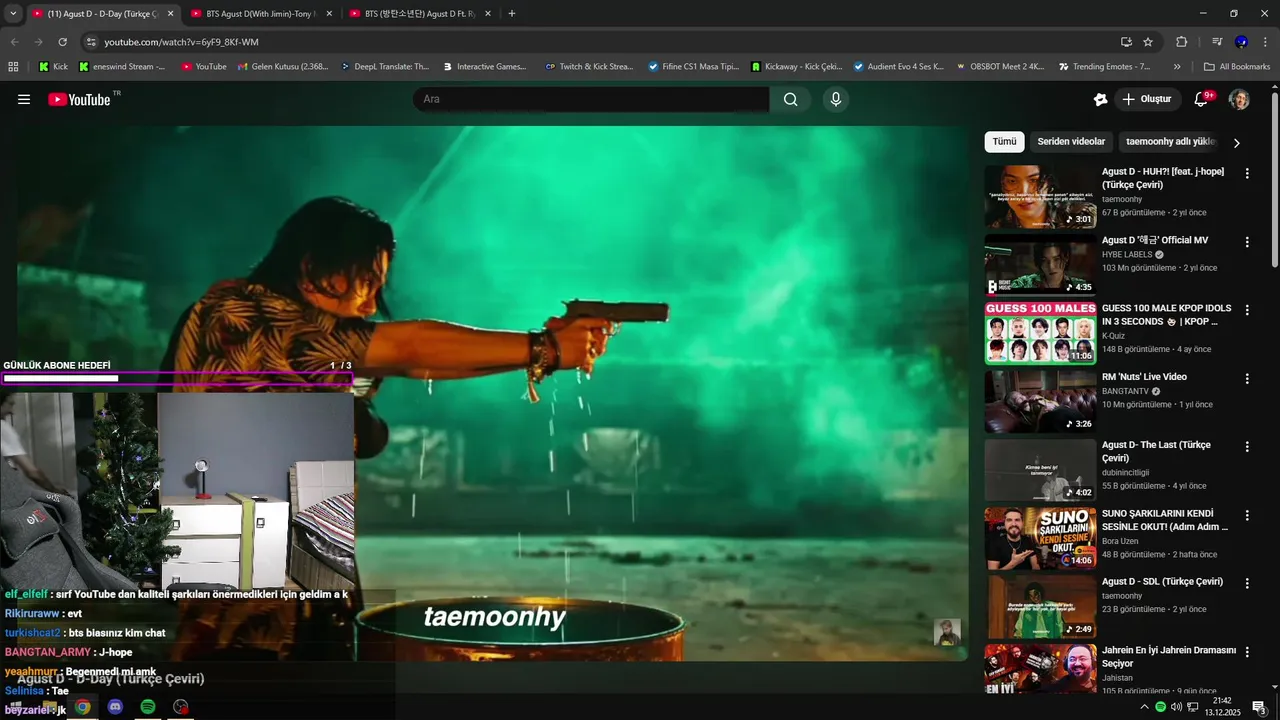Close the Agust D - D-Day tab
The image size is (1280, 720).
170,14
